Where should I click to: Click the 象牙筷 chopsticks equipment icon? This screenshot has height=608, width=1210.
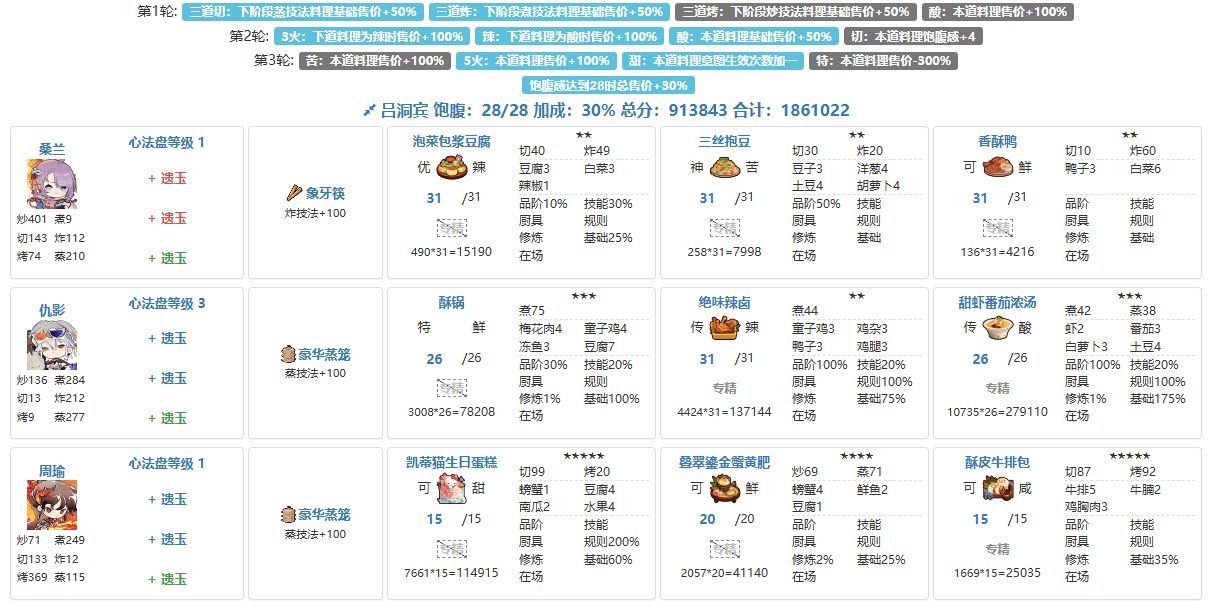[295, 193]
